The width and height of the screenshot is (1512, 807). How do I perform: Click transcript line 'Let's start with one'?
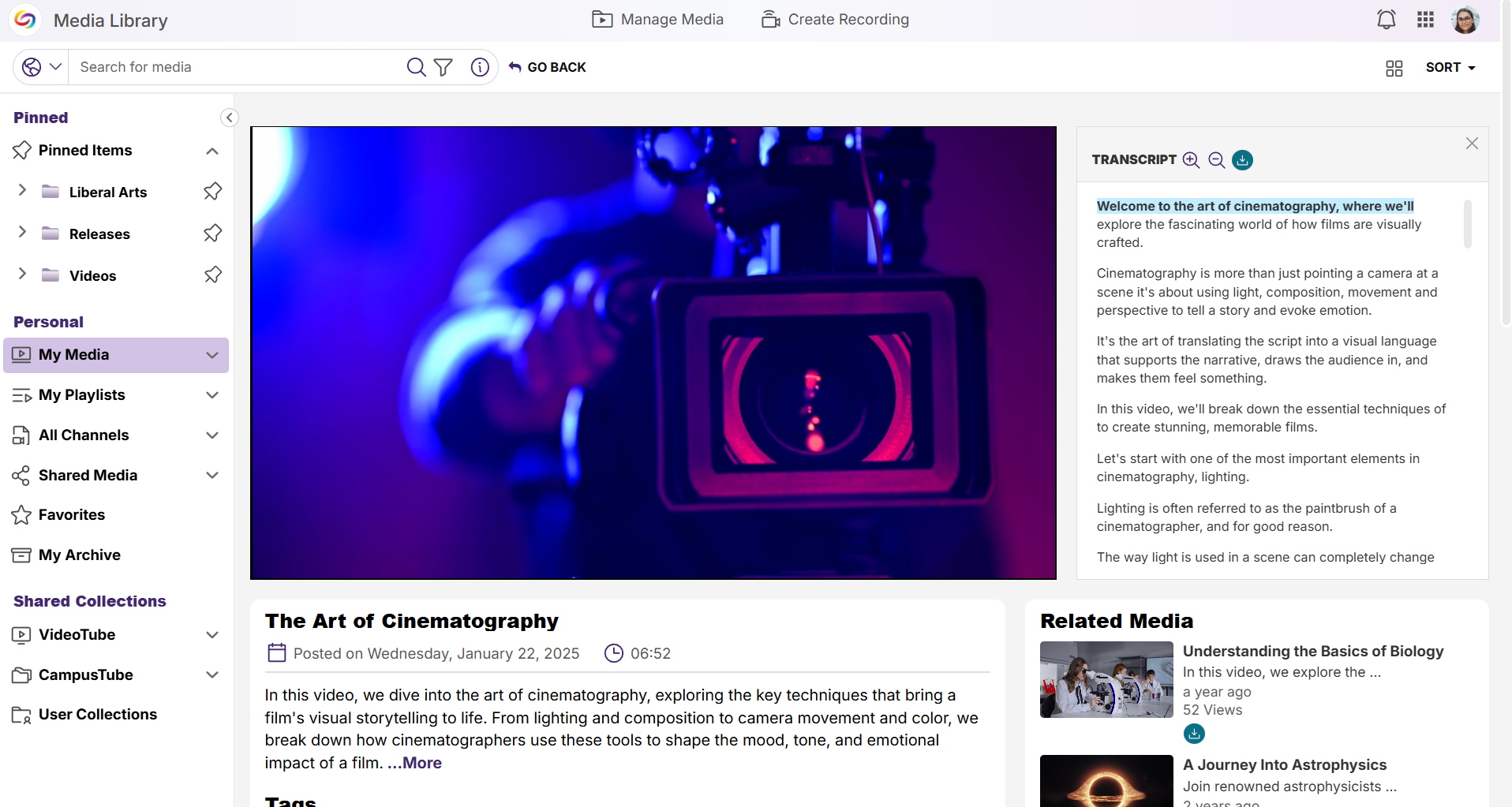tap(1258, 468)
